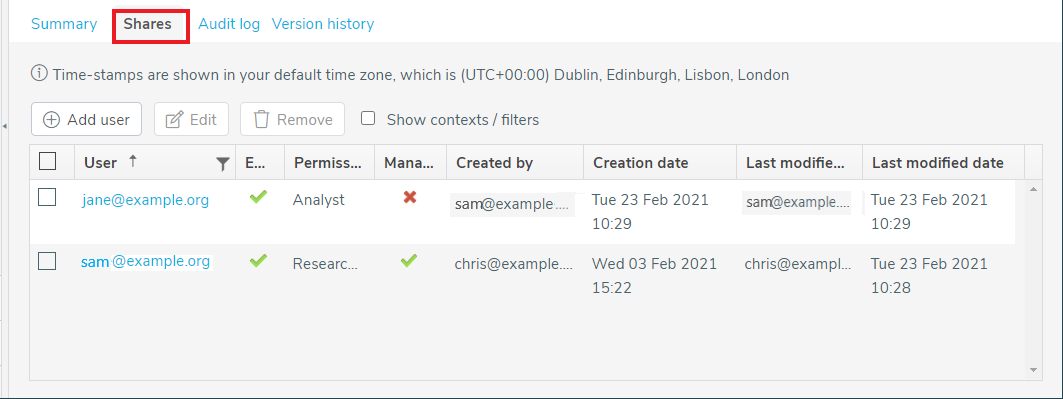Click green enabled tick for jane@example.org
Viewport: 1063px width, 399px height.
click(x=258, y=197)
